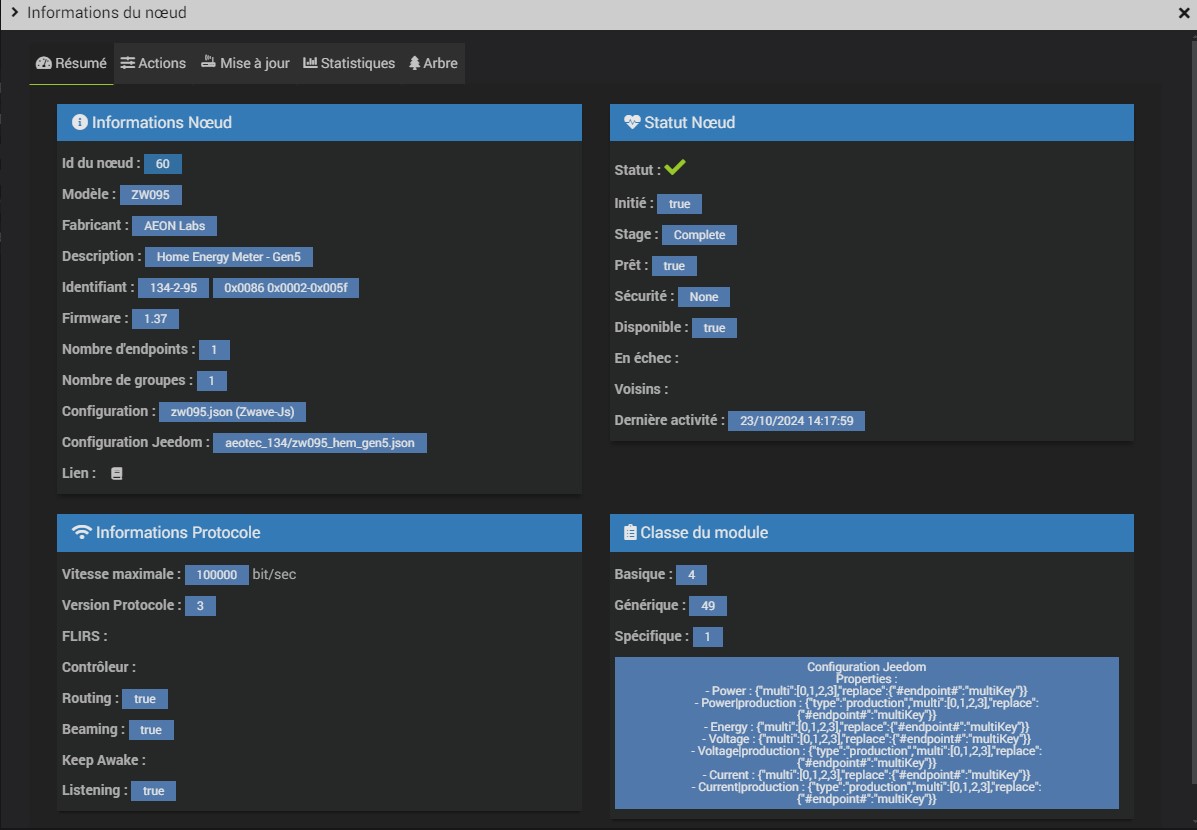Click the info icon in Informations Nœud header
Screen dimensions: 1197x830
point(79,123)
